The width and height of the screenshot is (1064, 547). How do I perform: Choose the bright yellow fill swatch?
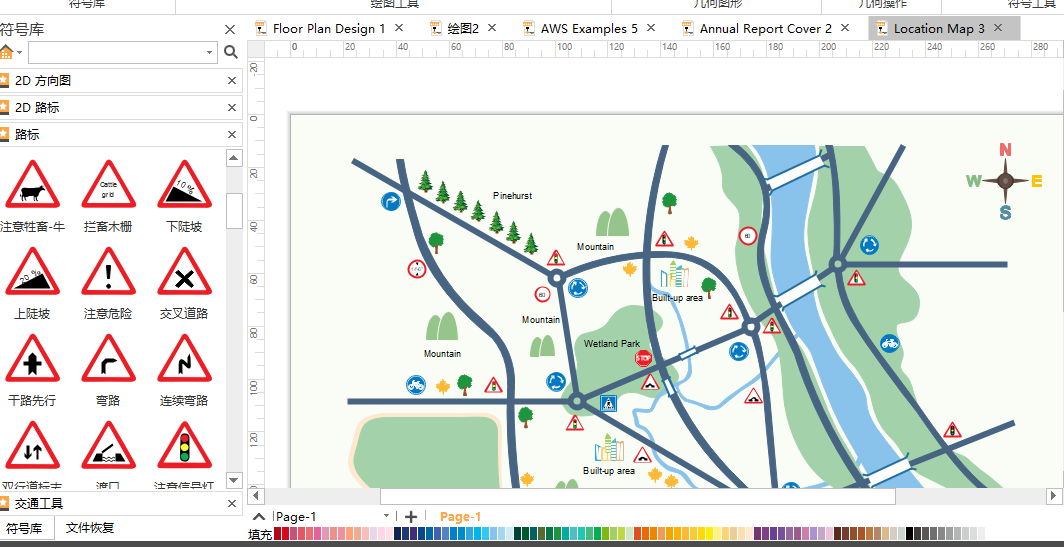pyautogui.click(x=709, y=533)
